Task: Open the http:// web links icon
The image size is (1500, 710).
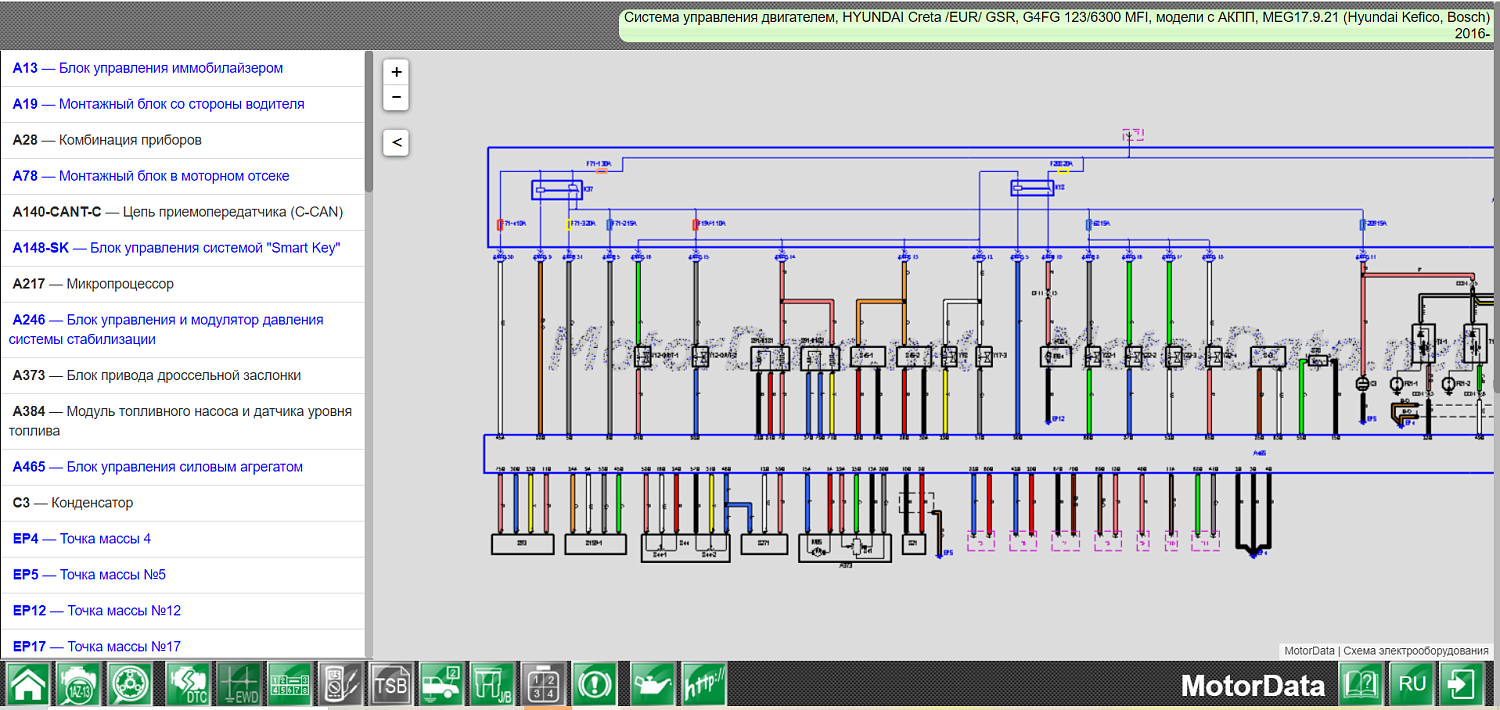Action: [x=705, y=685]
